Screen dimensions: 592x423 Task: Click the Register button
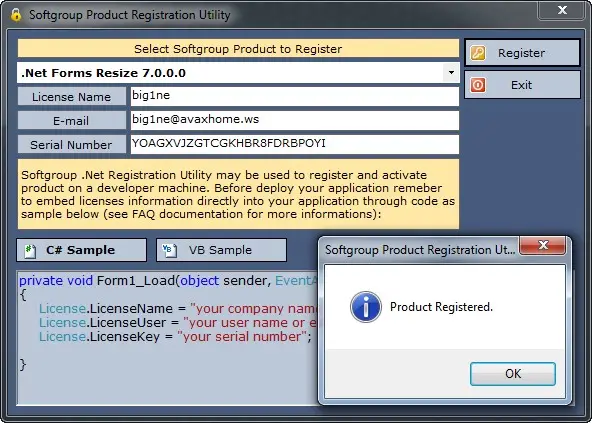[522, 53]
